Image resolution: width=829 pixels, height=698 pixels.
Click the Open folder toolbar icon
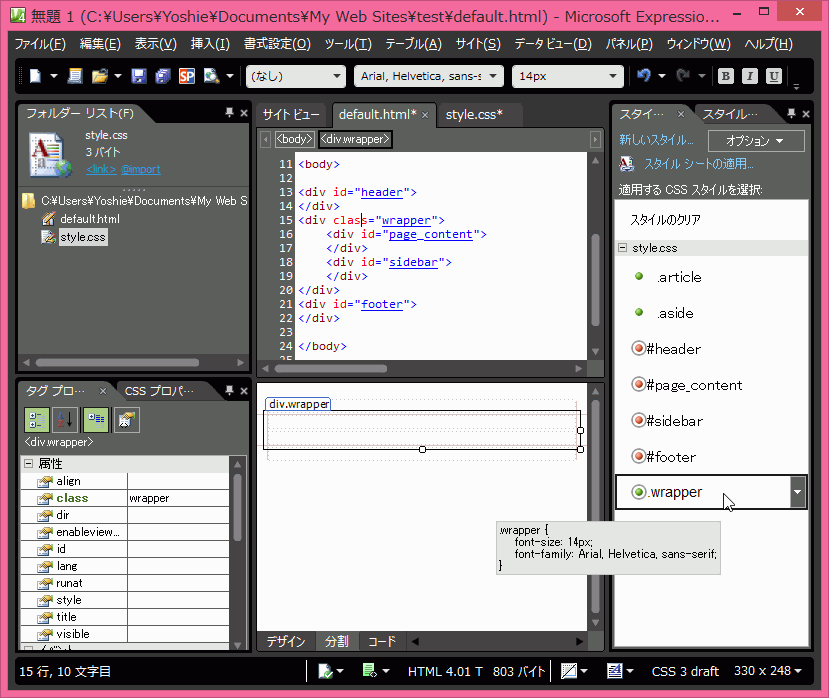[99, 76]
